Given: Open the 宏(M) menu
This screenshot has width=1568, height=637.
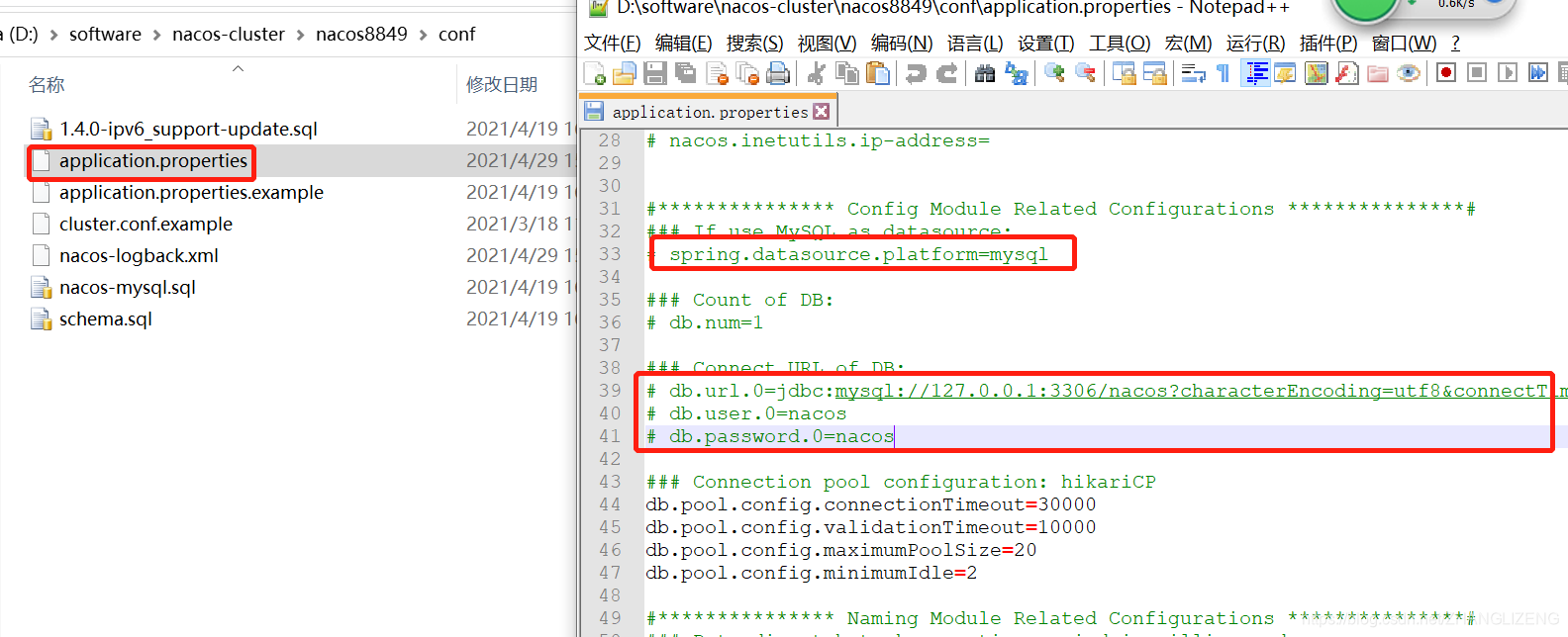Looking at the screenshot, I should (1189, 44).
